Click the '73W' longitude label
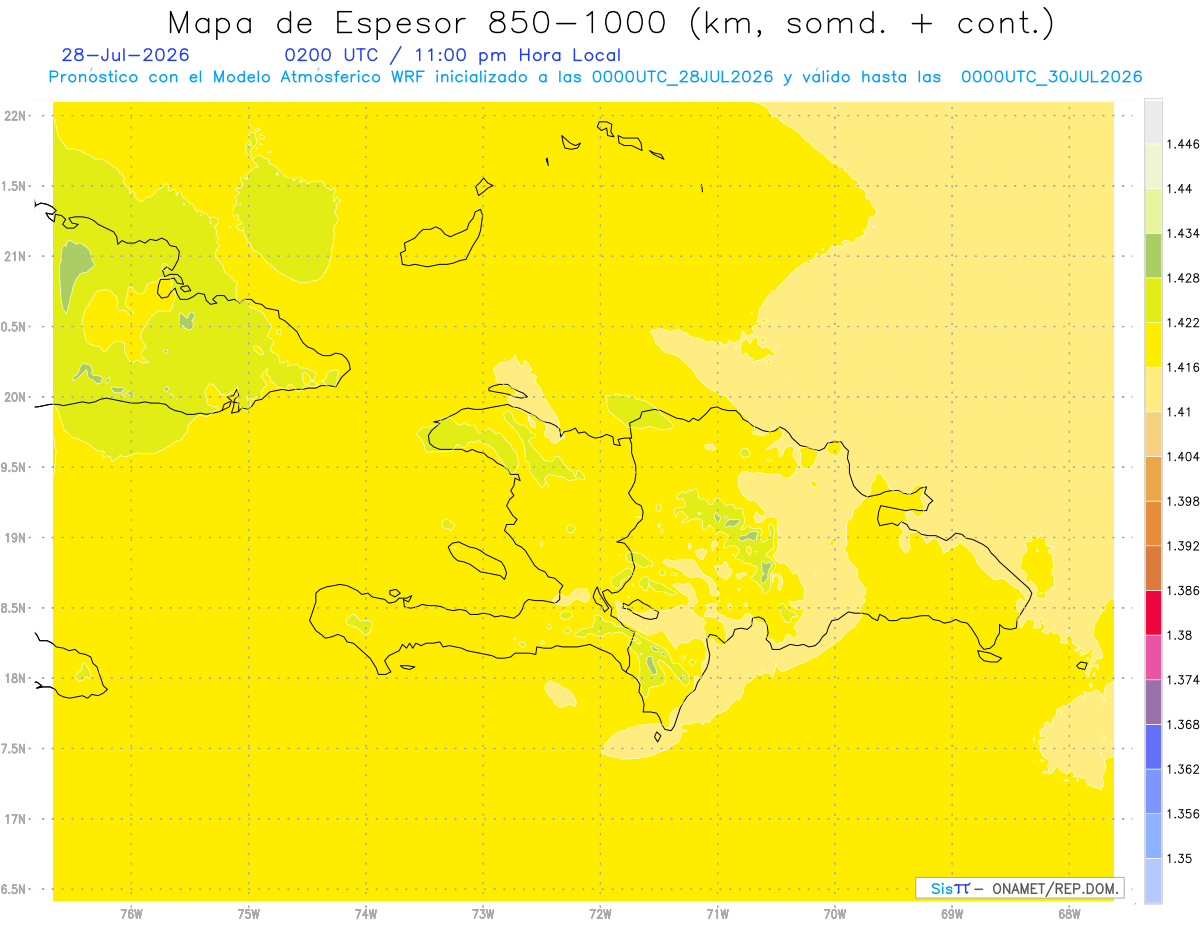This screenshot has height=927, width=1200. (x=483, y=913)
